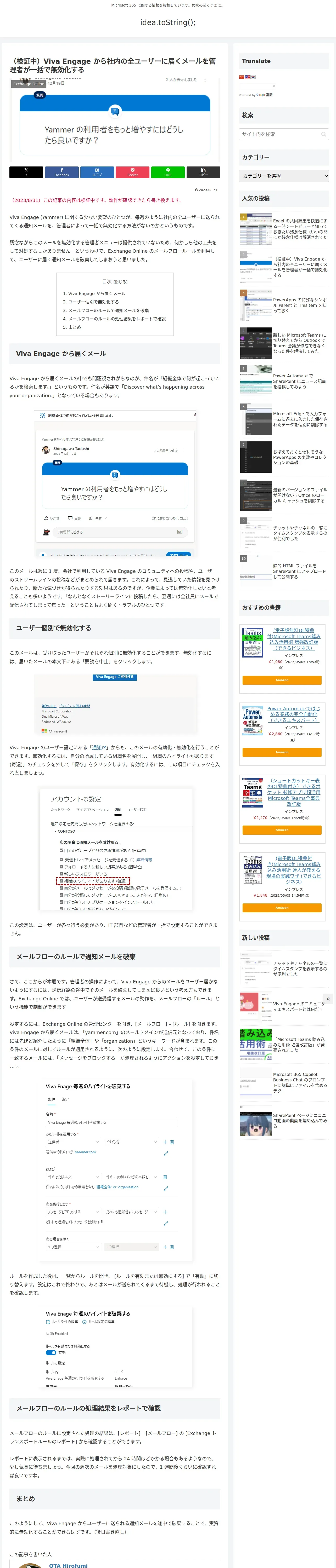336x1568 pixels.
Task: Click the Google 翻訳 attribution link
Action: 265,95
